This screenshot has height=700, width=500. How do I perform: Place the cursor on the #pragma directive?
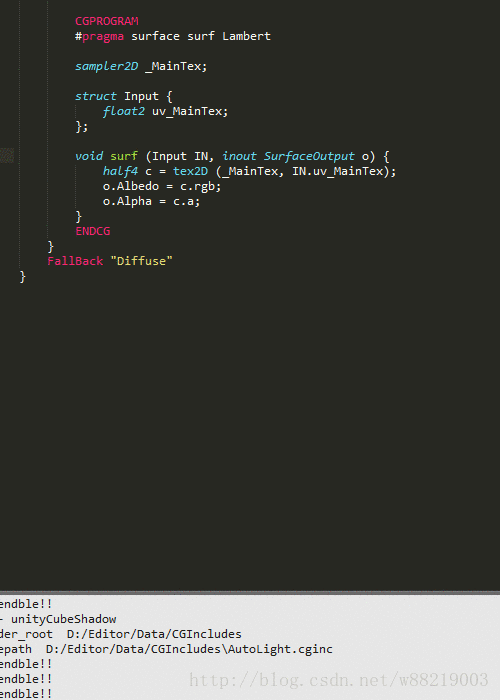coord(99,36)
